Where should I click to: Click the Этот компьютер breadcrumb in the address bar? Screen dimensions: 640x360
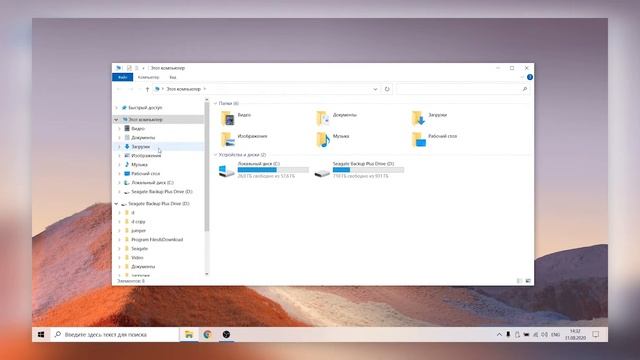(x=183, y=89)
